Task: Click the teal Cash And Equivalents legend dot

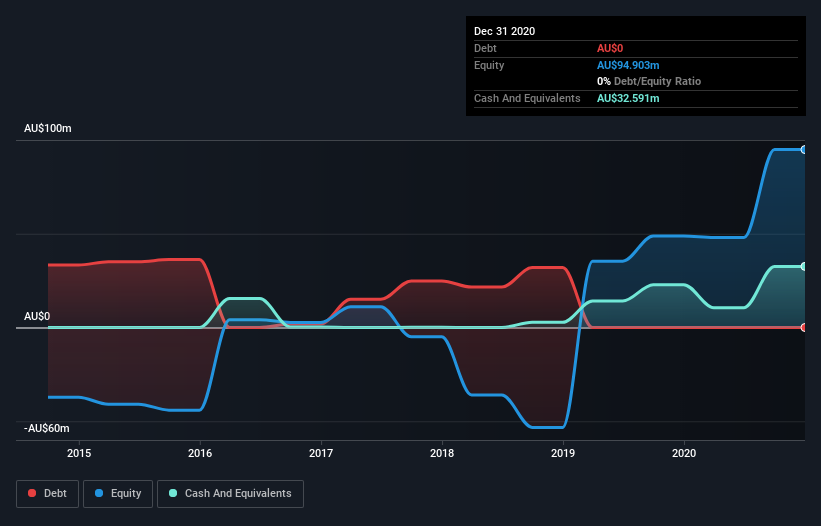Action: pos(173,493)
